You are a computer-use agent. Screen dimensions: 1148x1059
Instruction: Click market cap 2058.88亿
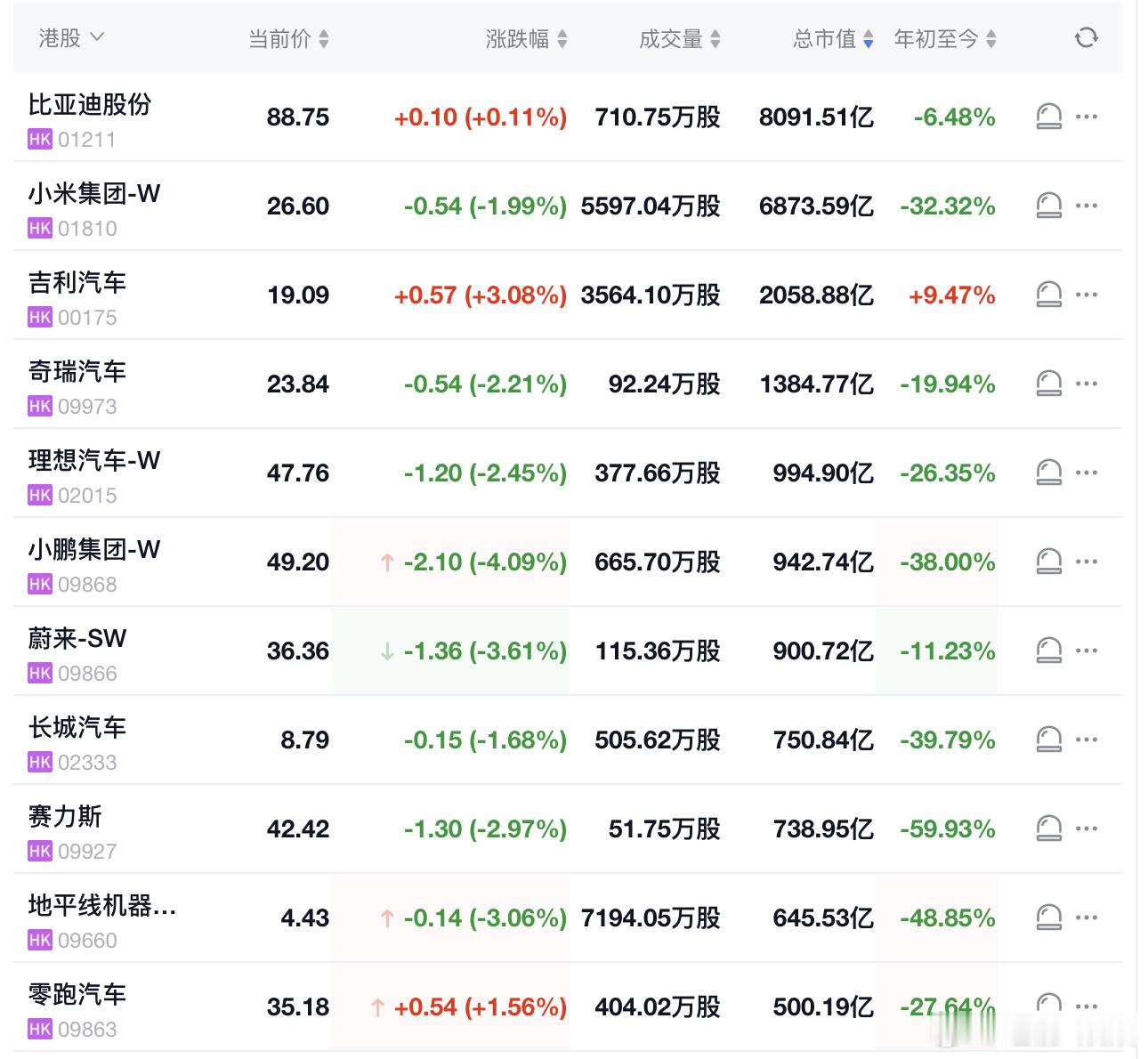tap(816, 295)
